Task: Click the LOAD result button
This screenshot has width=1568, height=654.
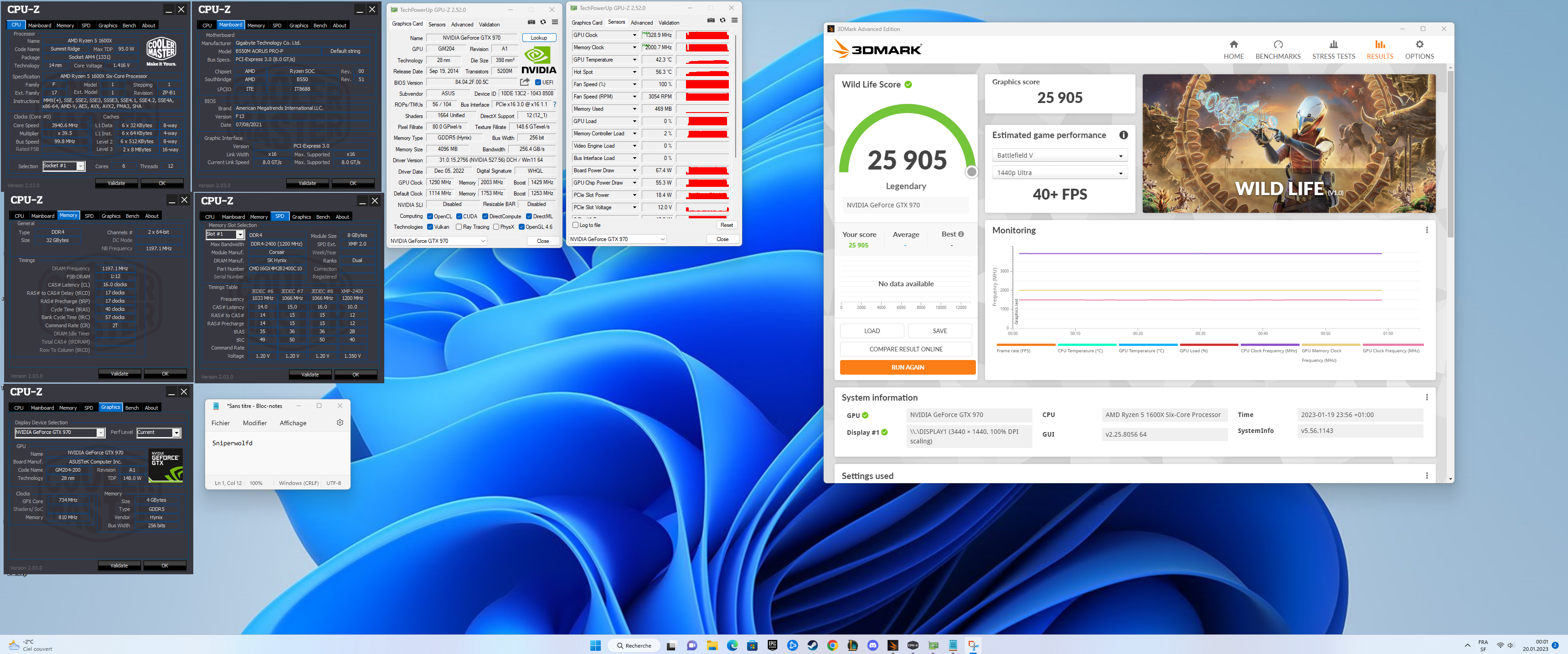Action: 872,331
